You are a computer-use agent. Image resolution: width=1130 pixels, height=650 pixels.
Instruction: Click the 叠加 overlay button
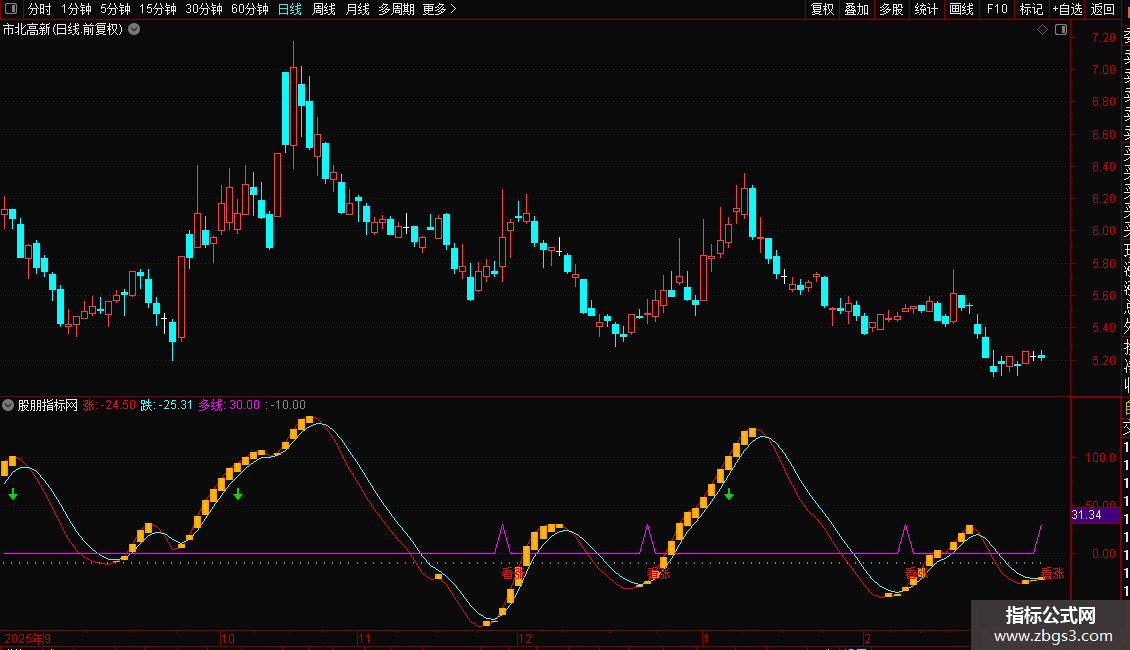tap(857, 9)
